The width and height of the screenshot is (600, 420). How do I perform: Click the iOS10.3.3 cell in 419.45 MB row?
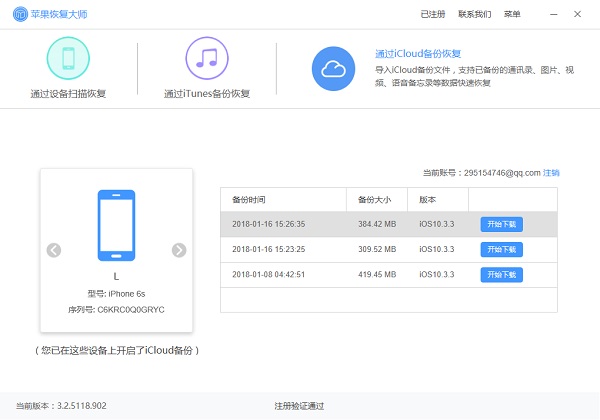[x=437, y=275]
